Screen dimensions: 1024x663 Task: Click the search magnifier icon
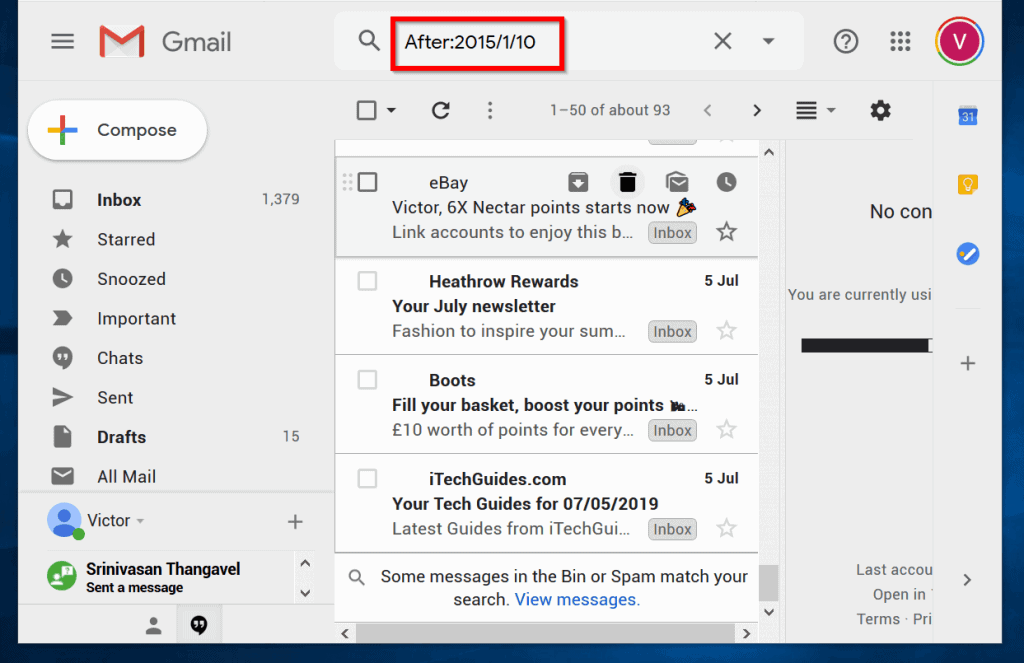pos(369,40)
